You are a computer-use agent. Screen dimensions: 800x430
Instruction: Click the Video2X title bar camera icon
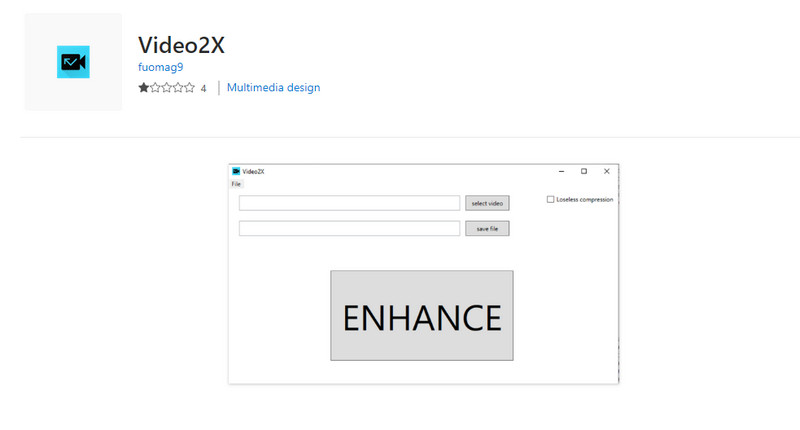point(236,171)
